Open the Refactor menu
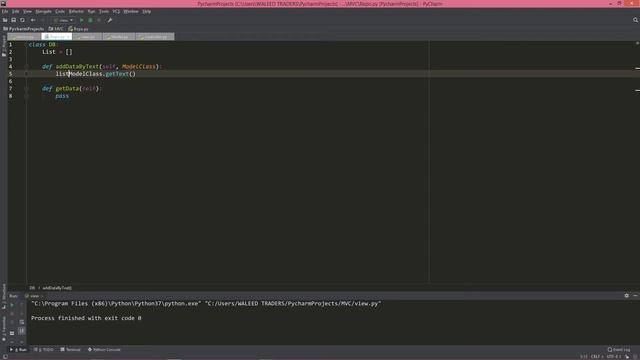The width and height of the screenshot is (640, 360). [76, 11]
